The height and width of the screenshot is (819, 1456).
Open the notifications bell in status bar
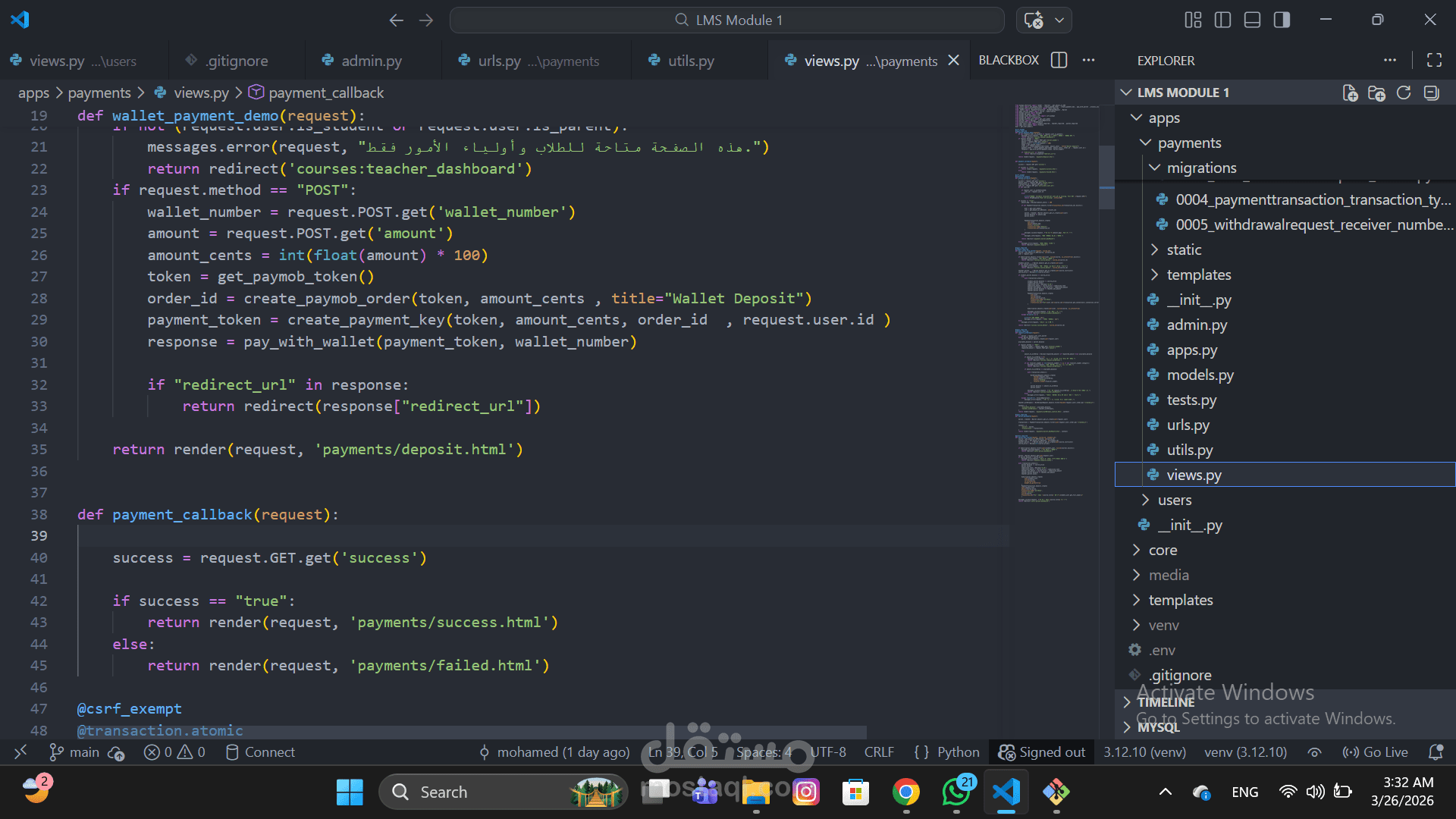[x=1436, y=752]
